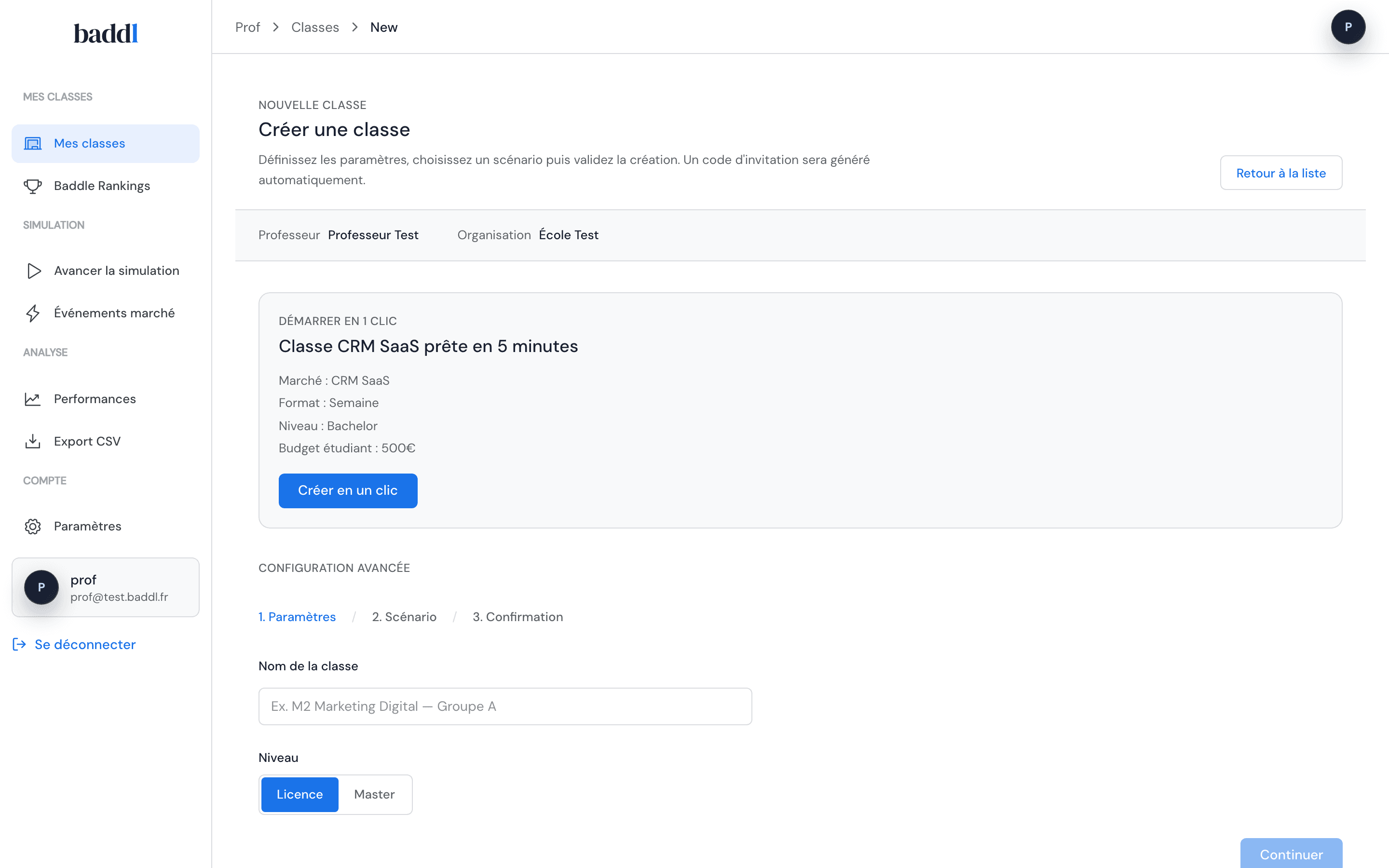
Task: Select the Licence level option
Action: 299,794
